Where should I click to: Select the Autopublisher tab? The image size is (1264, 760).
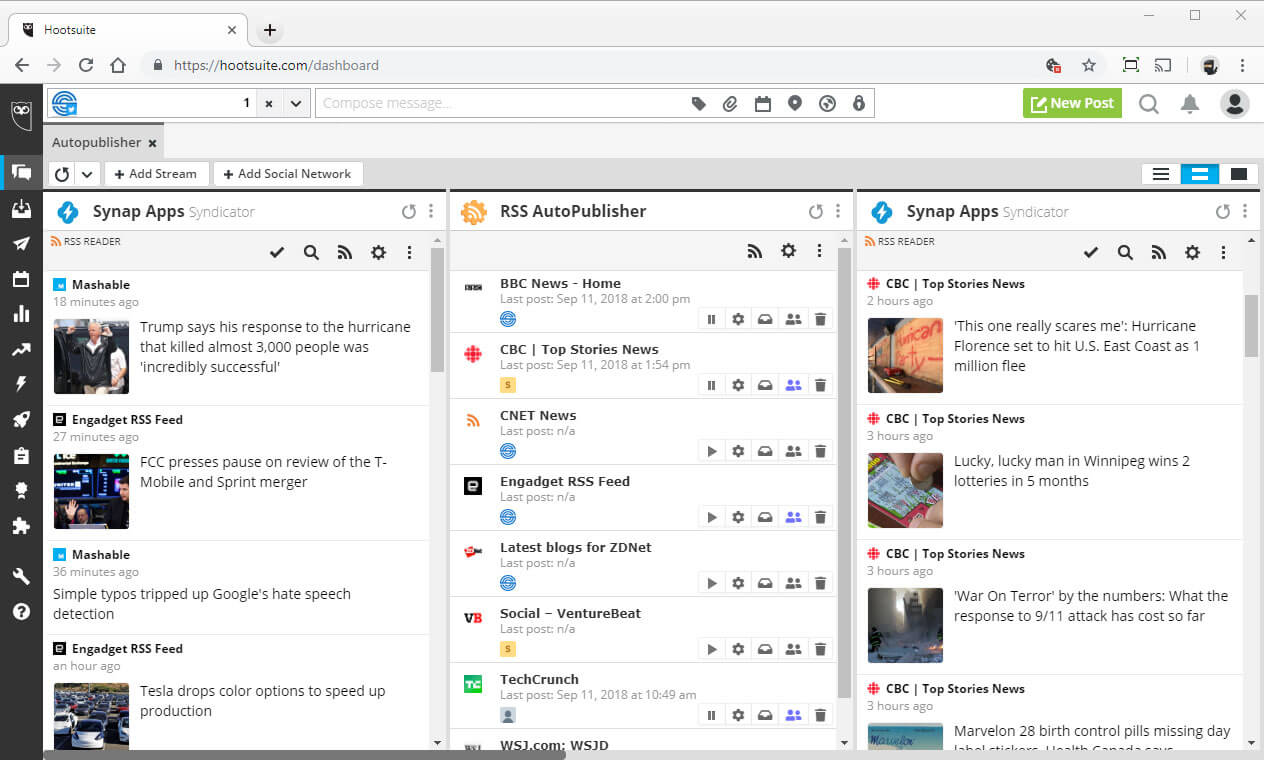[96, 143]
